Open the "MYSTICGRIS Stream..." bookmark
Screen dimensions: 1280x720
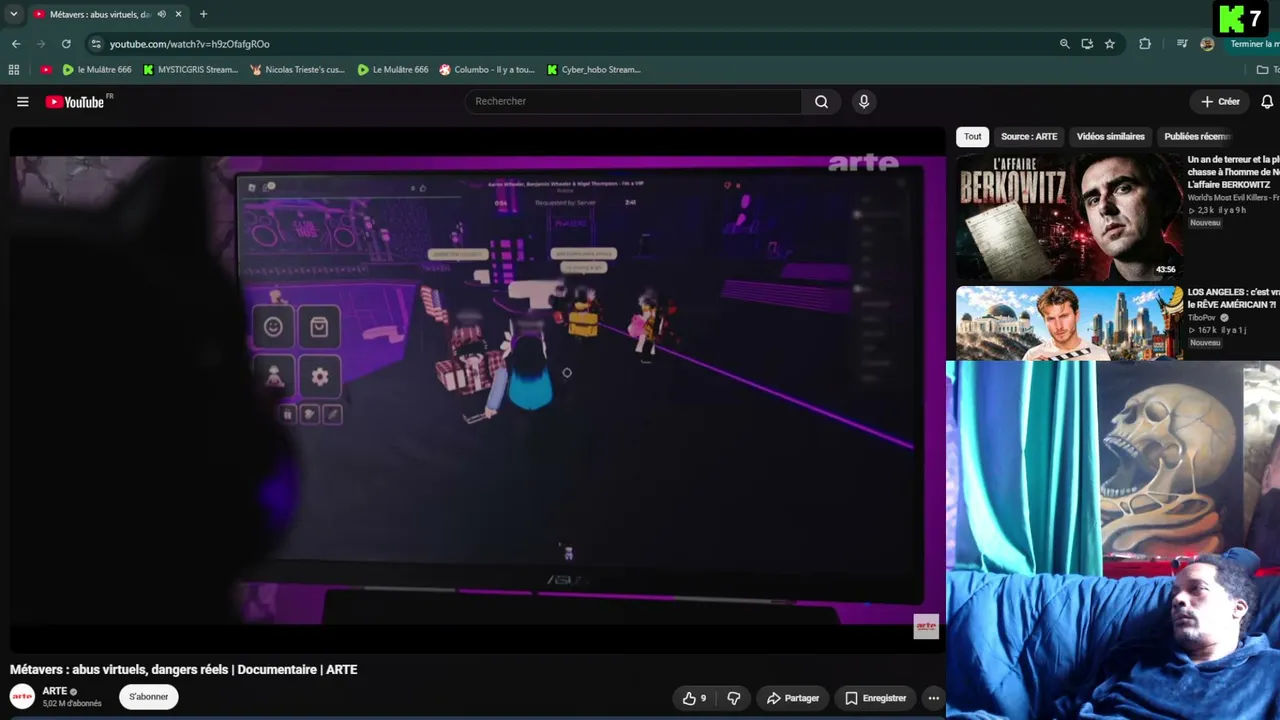[x=191, y=70]
